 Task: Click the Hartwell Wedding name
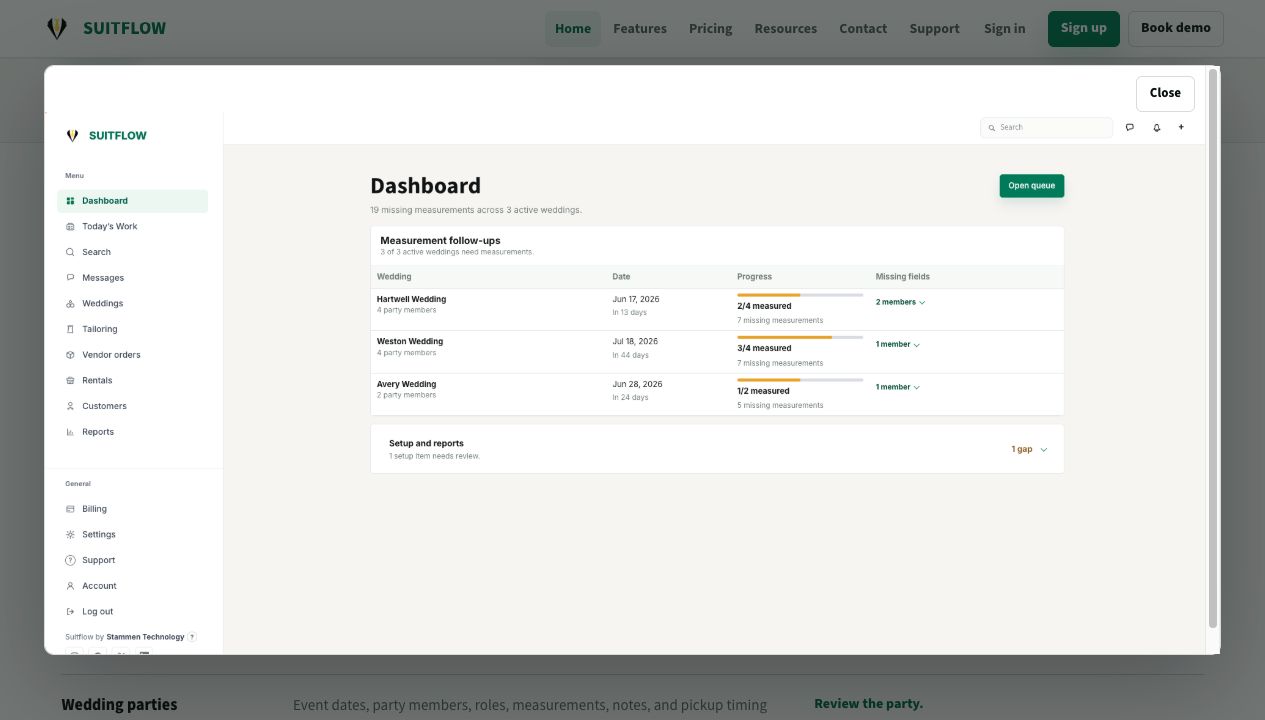pos(411,299)
